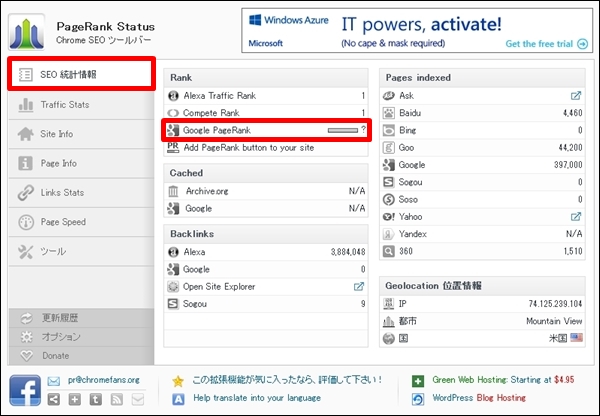Click Baidu indexed pages 4,460
This screenshot has height=416, width=600.
pyautogui.click(x=572, y=113)
